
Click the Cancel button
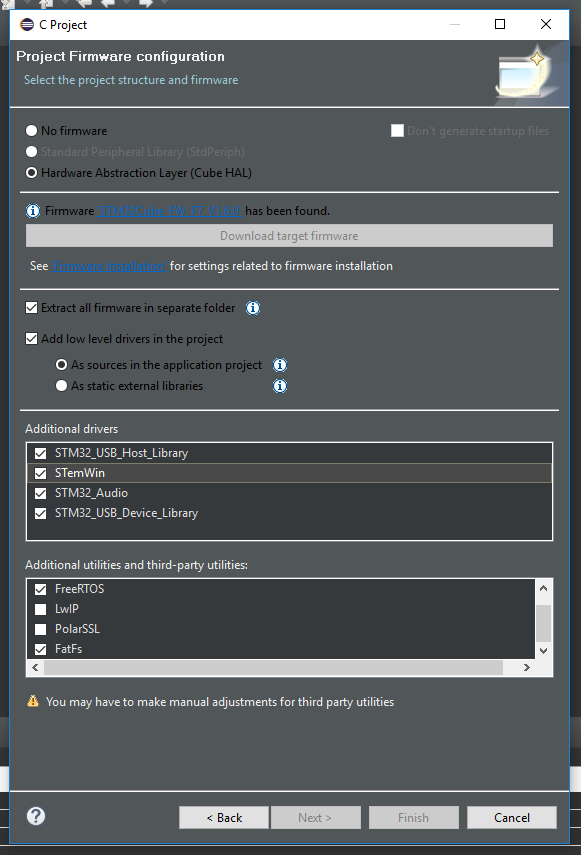coord(512,817)
